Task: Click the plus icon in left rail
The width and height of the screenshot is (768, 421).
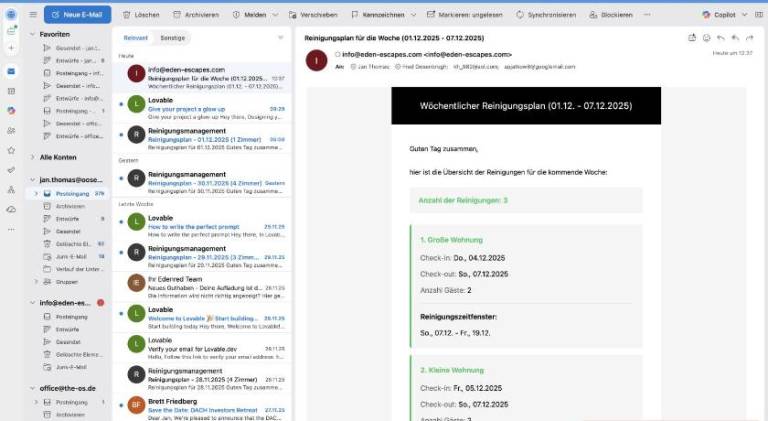Action: click(x=11, y=48)
